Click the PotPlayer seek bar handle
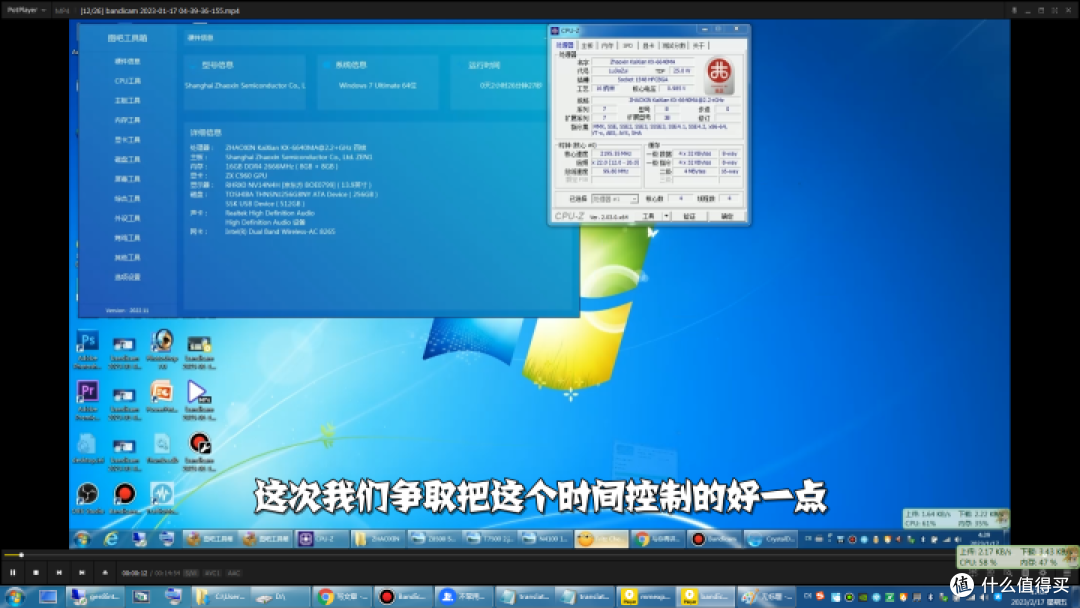 (x=21, y=555)
